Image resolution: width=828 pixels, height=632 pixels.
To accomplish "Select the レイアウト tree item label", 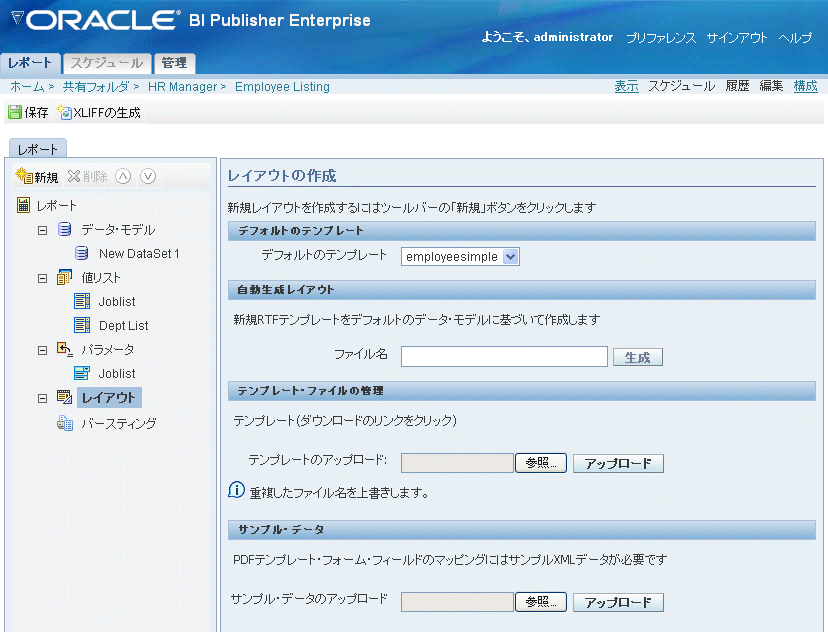I will point(109,398).
